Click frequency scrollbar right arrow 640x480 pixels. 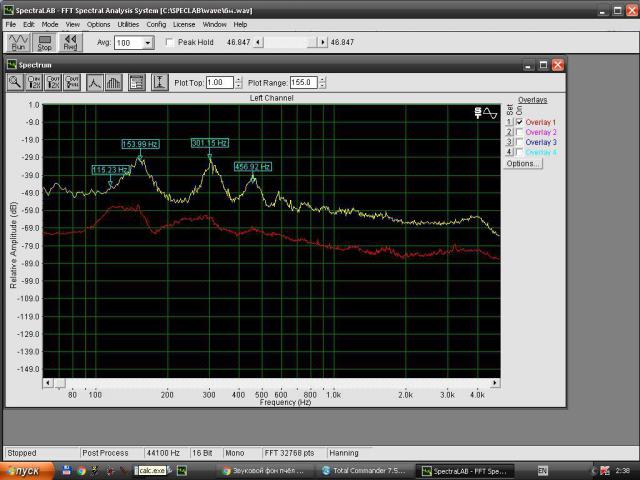(495, 383)
